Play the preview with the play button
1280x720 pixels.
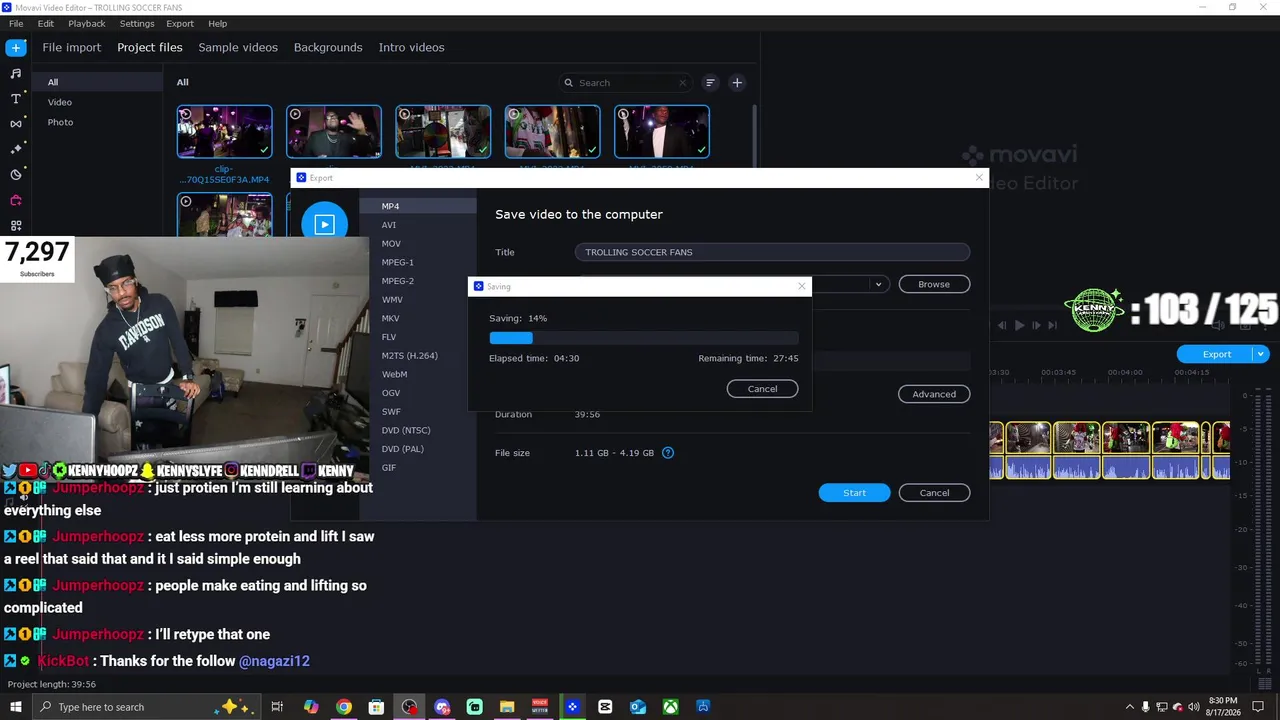1019,325
